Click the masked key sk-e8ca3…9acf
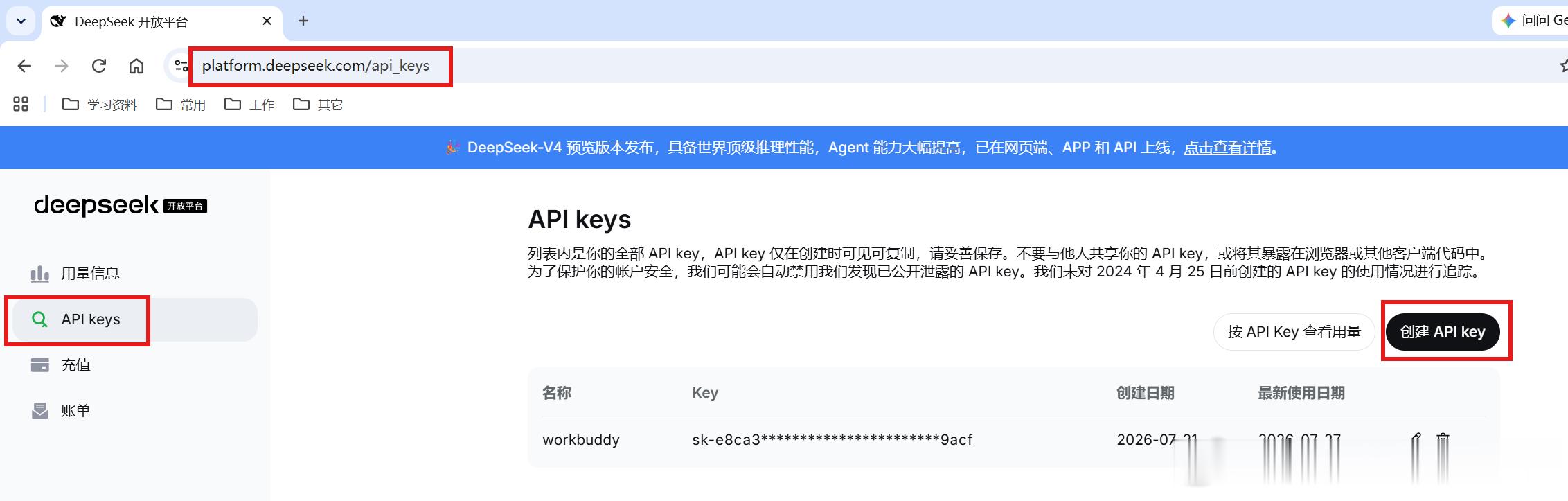The width and height of the screenshot is (1568, 501). [832, 440]
